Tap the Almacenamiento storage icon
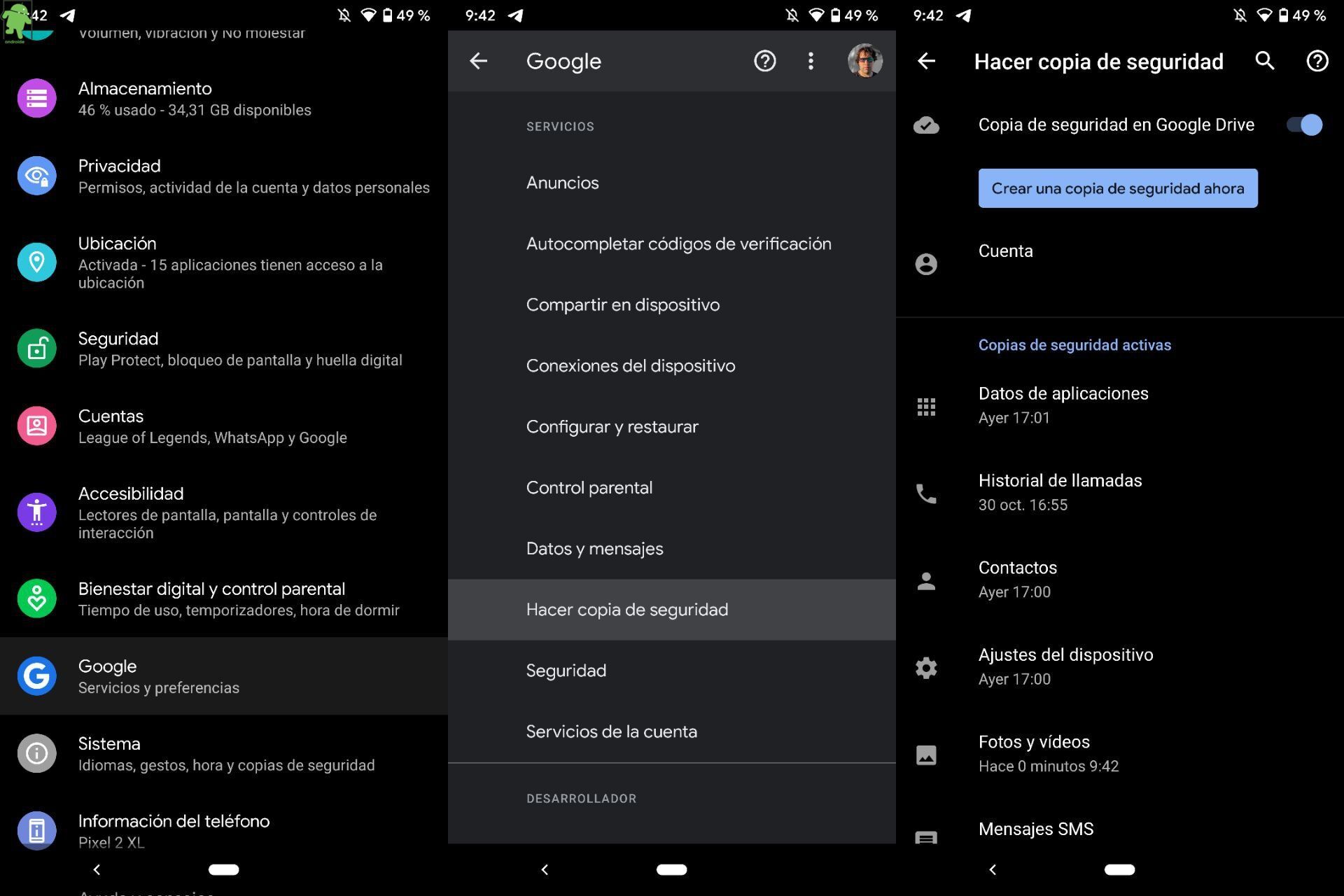The image size is (1344, 896). click(36, 99)
